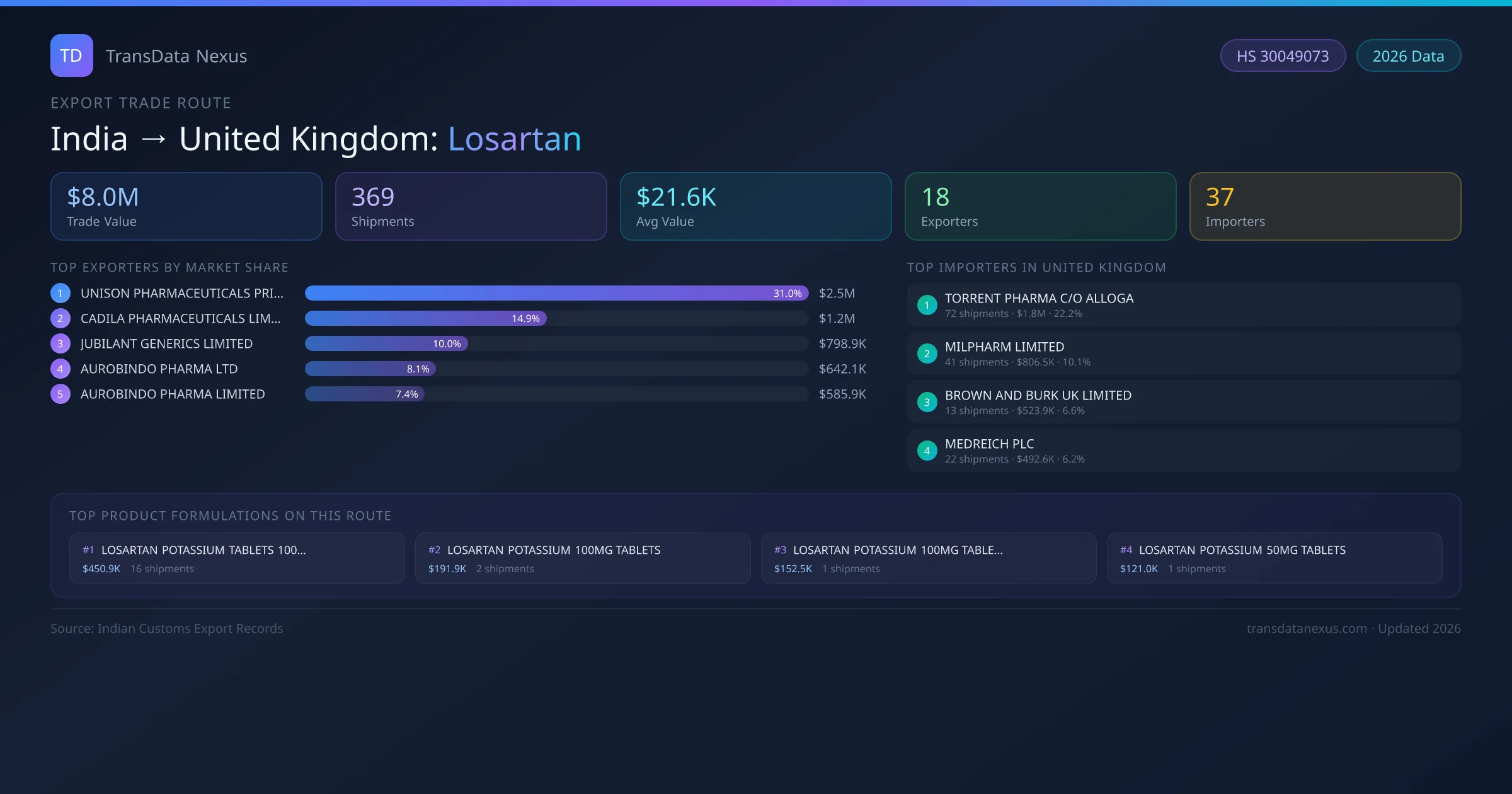Click the TD logo icon
This screenshot has height=794, width=1512.
[71, 55]
